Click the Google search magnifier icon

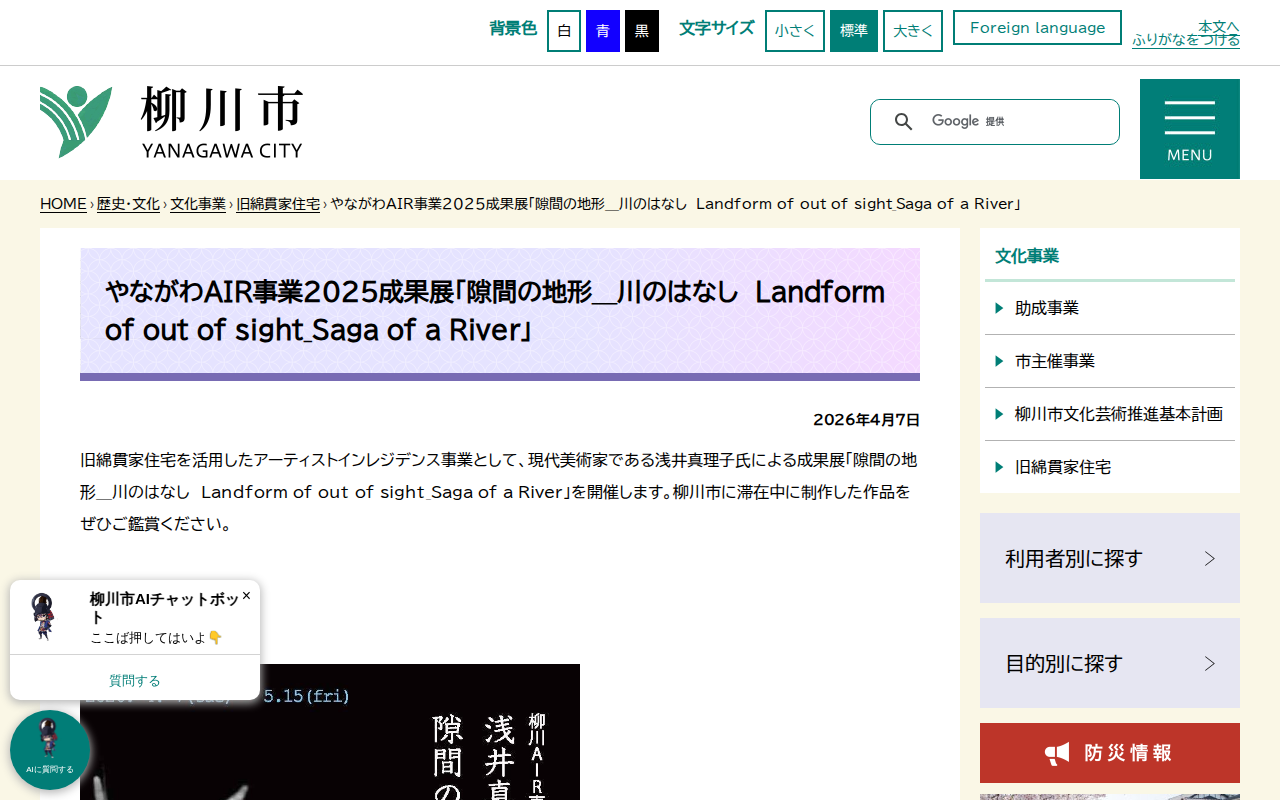pyautogui.click(x=904, y=121)
